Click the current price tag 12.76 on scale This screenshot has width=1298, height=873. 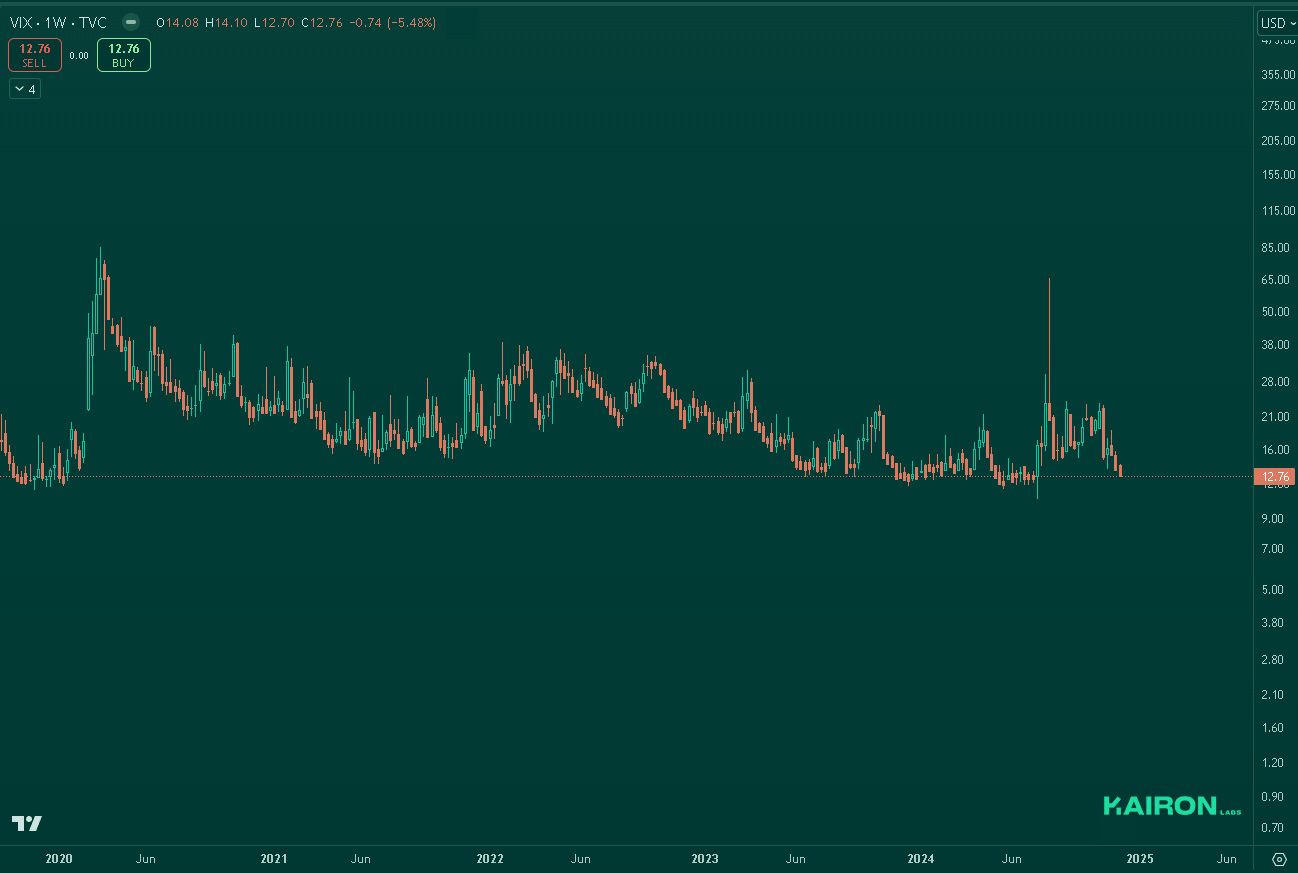point(1274,477)
